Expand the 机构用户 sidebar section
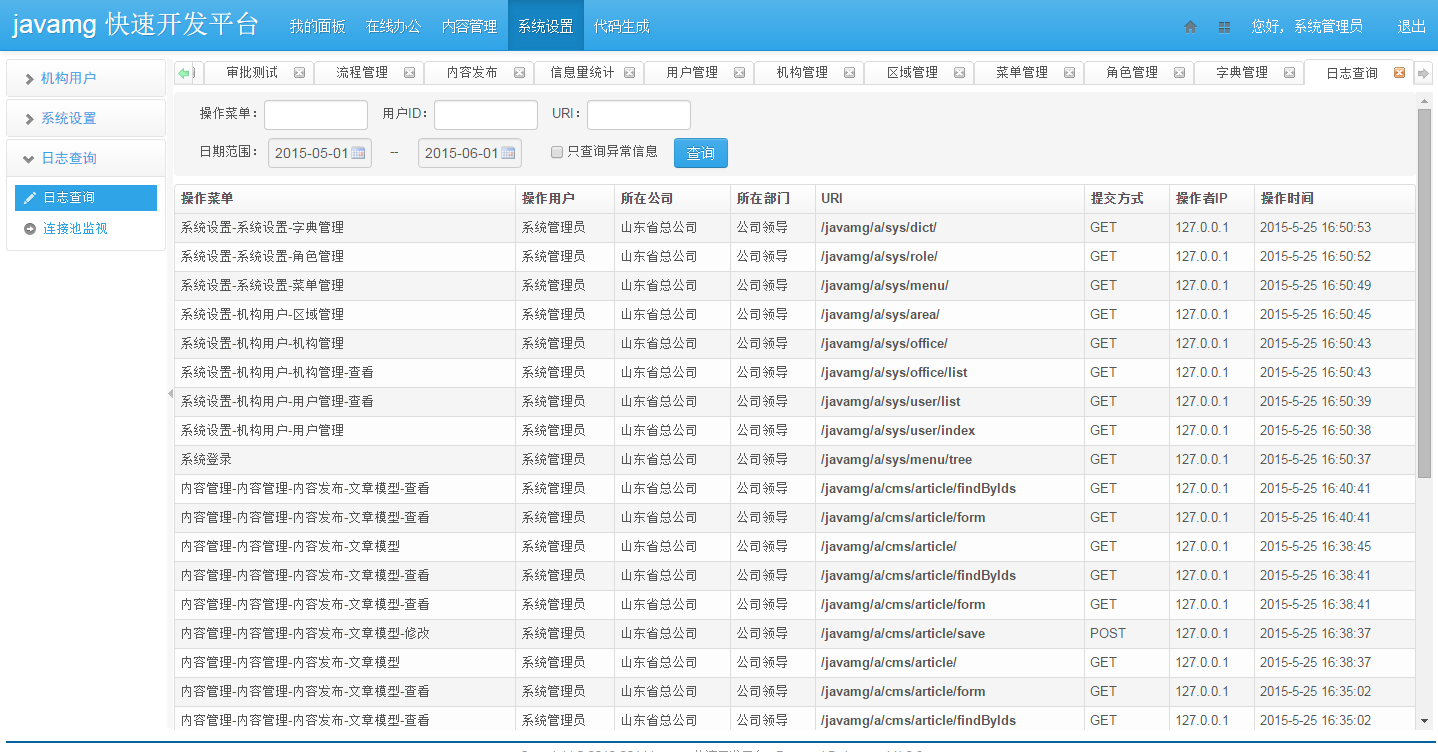This screenshot has height=752, width=1438. pyautogui.click(x=85, y=78)
